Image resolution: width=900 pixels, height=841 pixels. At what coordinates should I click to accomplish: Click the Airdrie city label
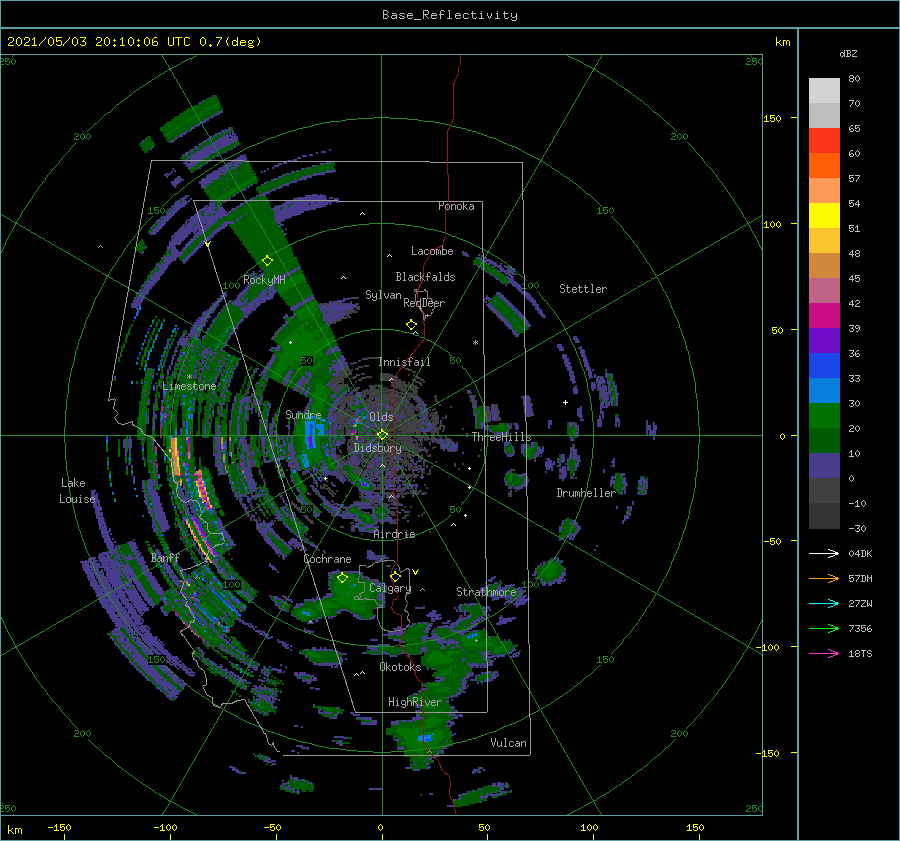pos(394,534)
